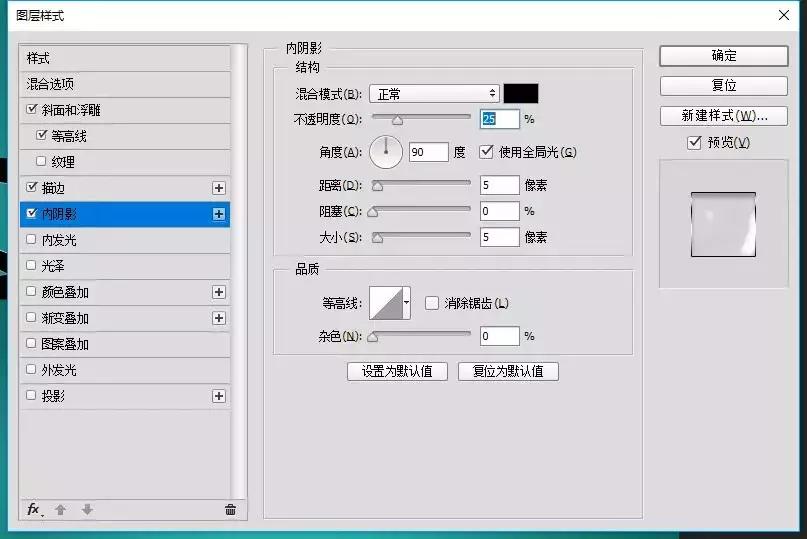Click the 杂色 slider handle
807x539 pixels.
[373, 338]
